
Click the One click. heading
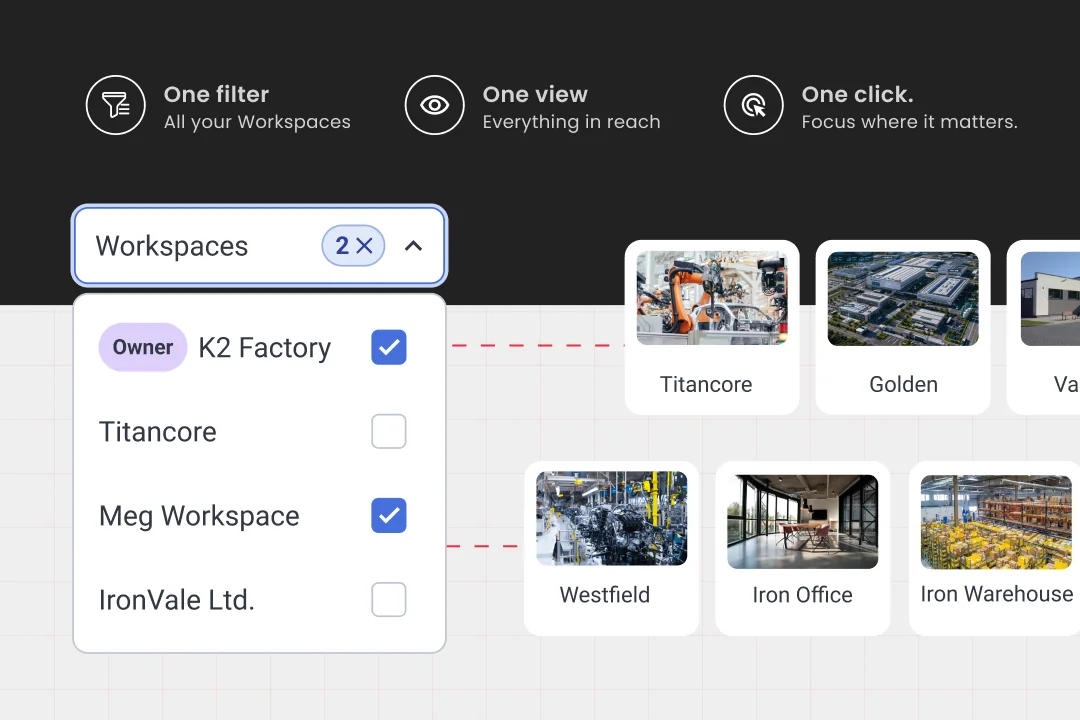pyautogui.click(x=858, y=94)
